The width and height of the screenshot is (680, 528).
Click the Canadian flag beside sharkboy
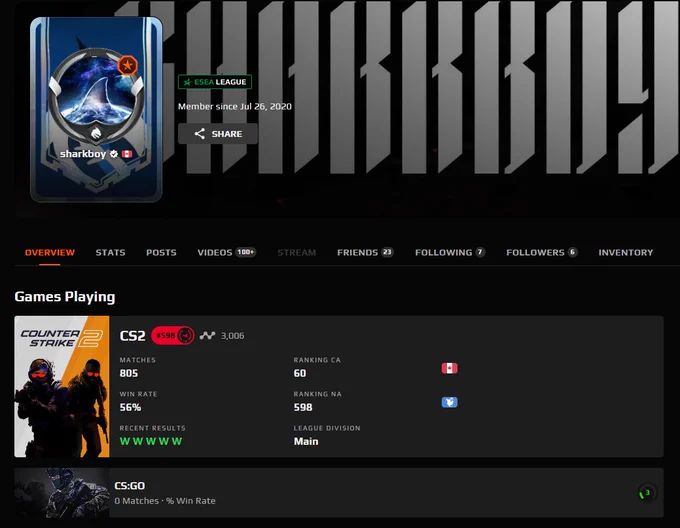click(x=127, y=154)
